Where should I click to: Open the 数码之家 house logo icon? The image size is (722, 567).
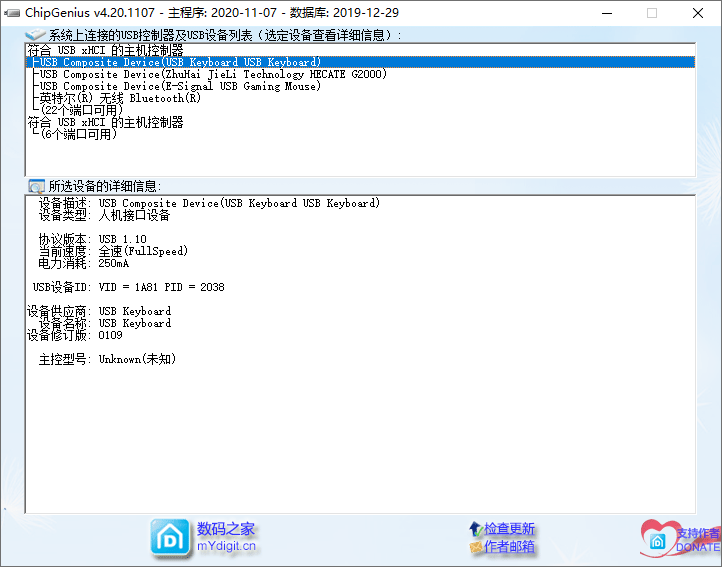click(x=170, y=537)
